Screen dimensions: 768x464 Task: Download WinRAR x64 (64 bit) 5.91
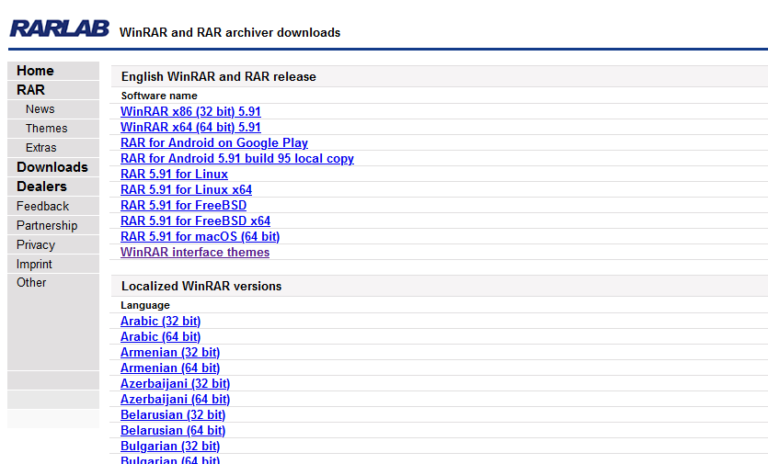coord(191,127)
